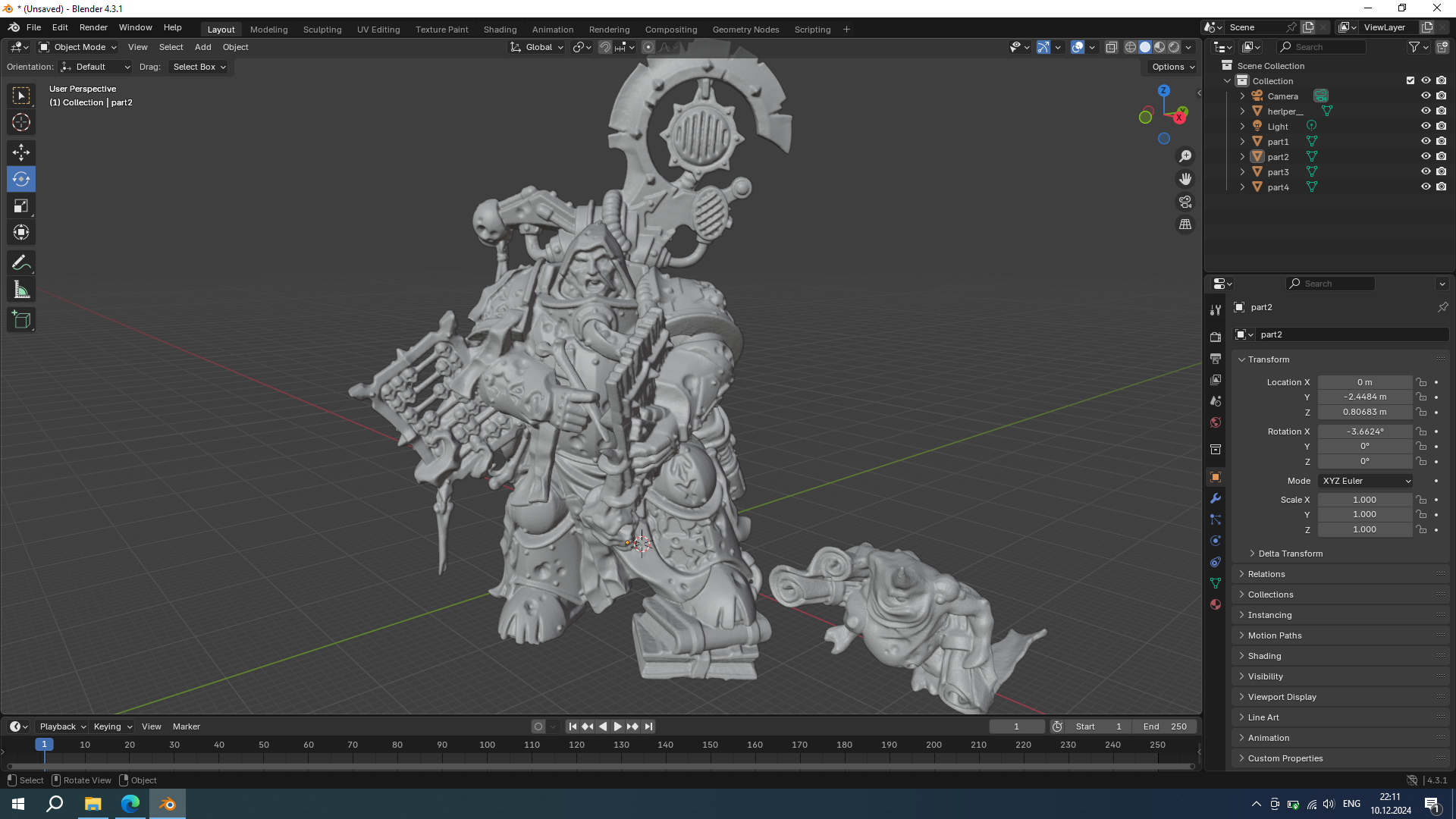Select the Measure tool
Viewport: 1456px width, 819px height.
pos(21,290)
